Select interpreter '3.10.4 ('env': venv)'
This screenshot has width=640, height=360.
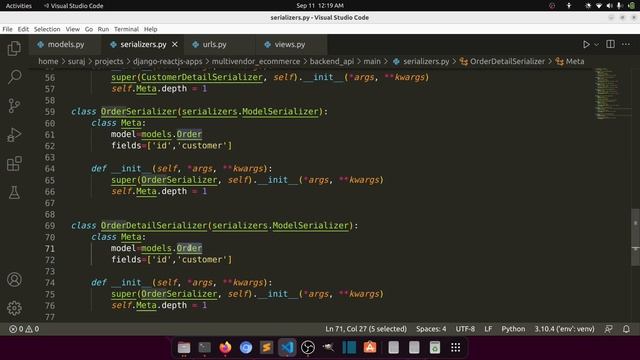[x=564, y=329]
